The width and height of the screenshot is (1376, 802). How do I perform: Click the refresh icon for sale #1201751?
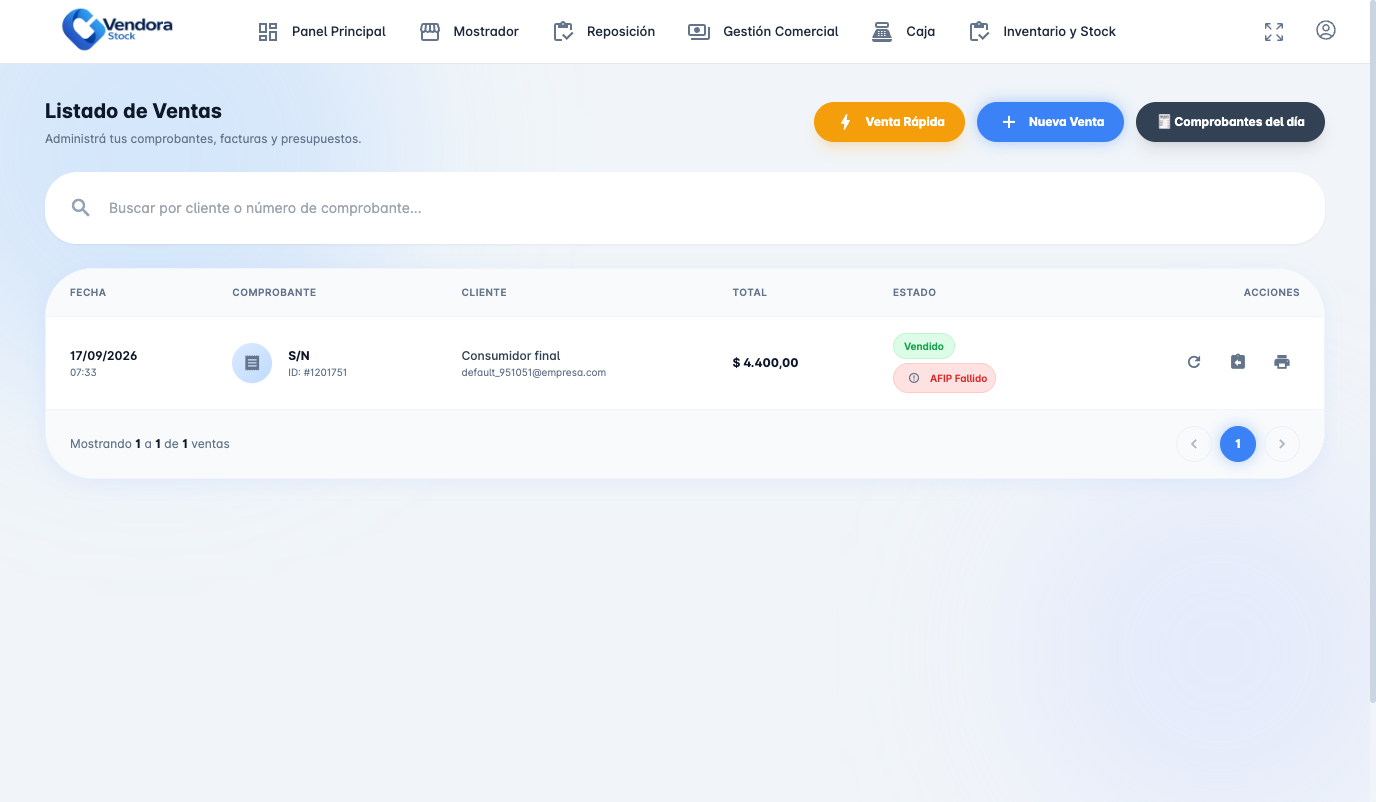click(x=1194, y=362)
